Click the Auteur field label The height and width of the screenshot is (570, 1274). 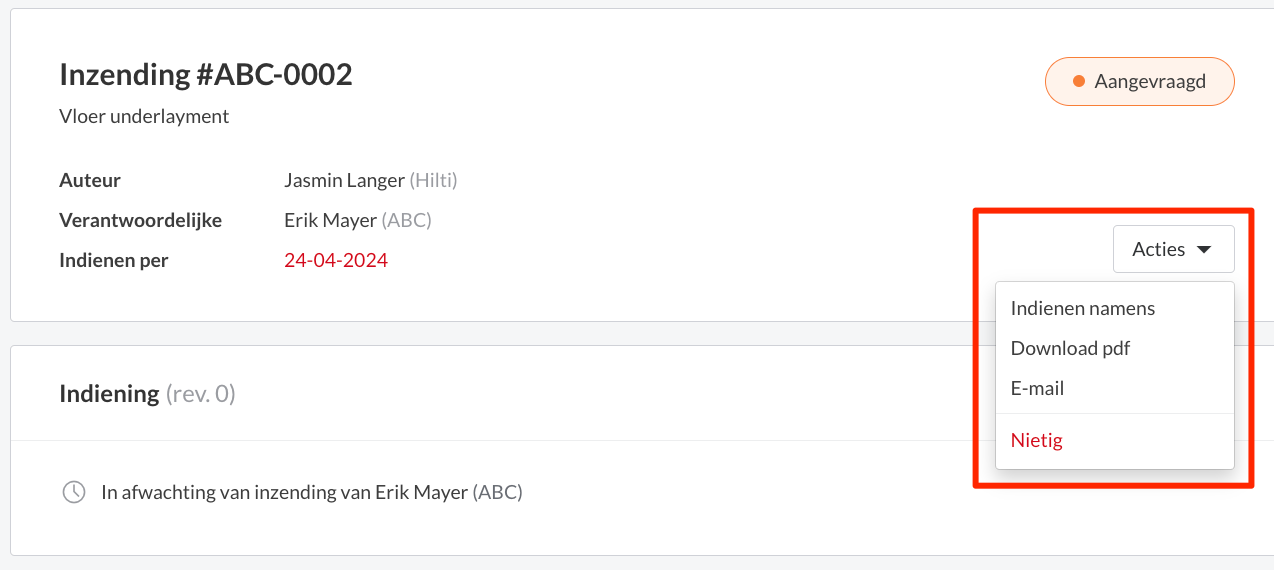pyautogui.click(x=90, y=181)
